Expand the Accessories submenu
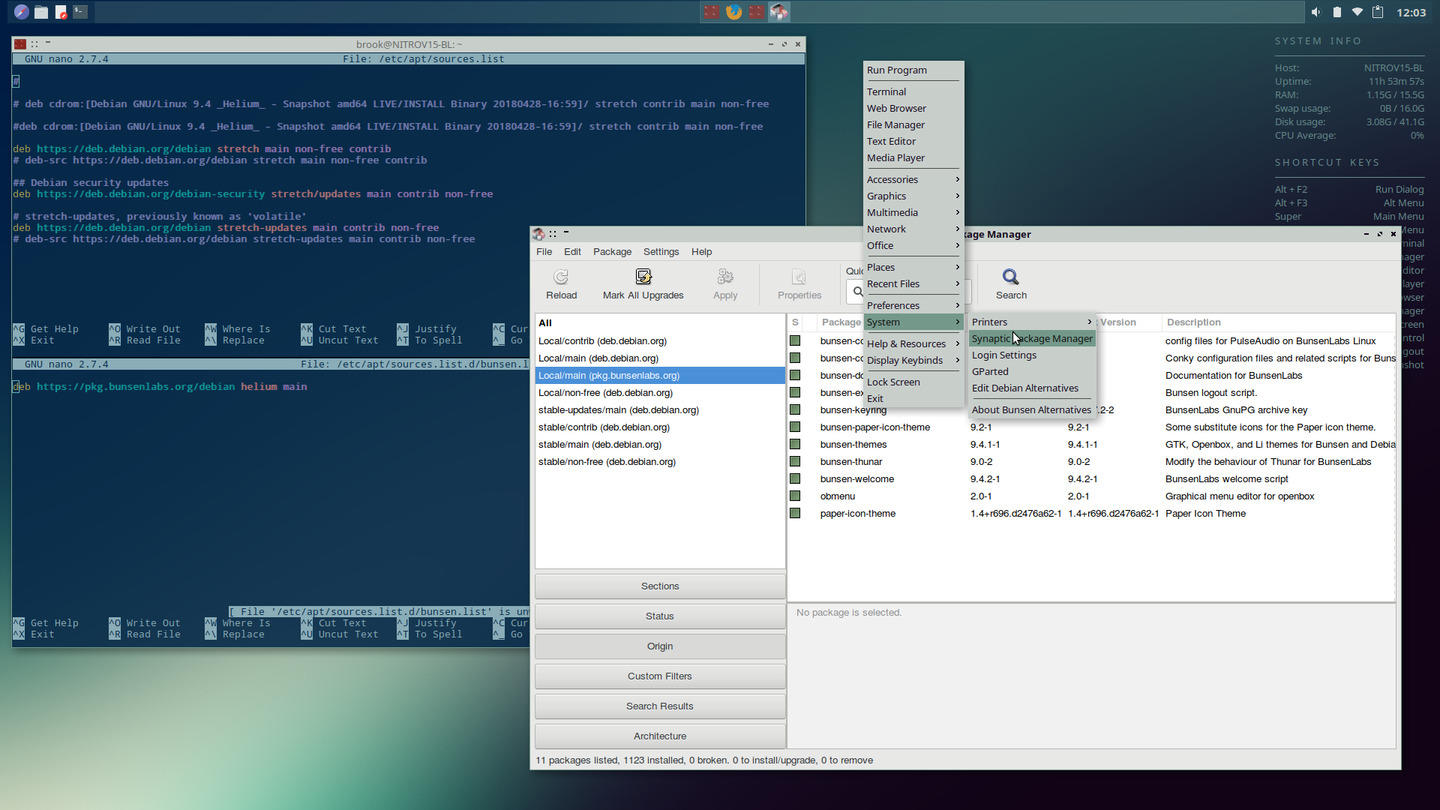 [x=913, y=179]
